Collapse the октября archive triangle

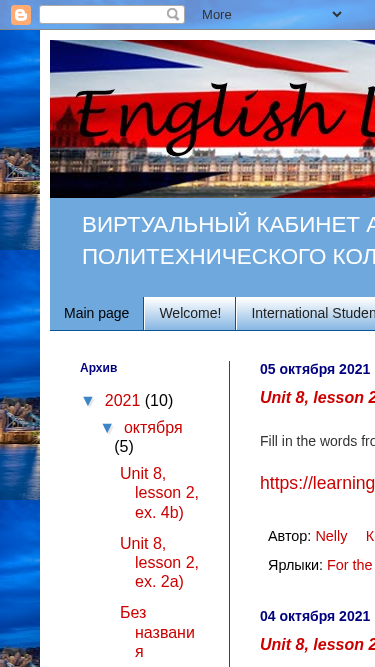point(108,428)
